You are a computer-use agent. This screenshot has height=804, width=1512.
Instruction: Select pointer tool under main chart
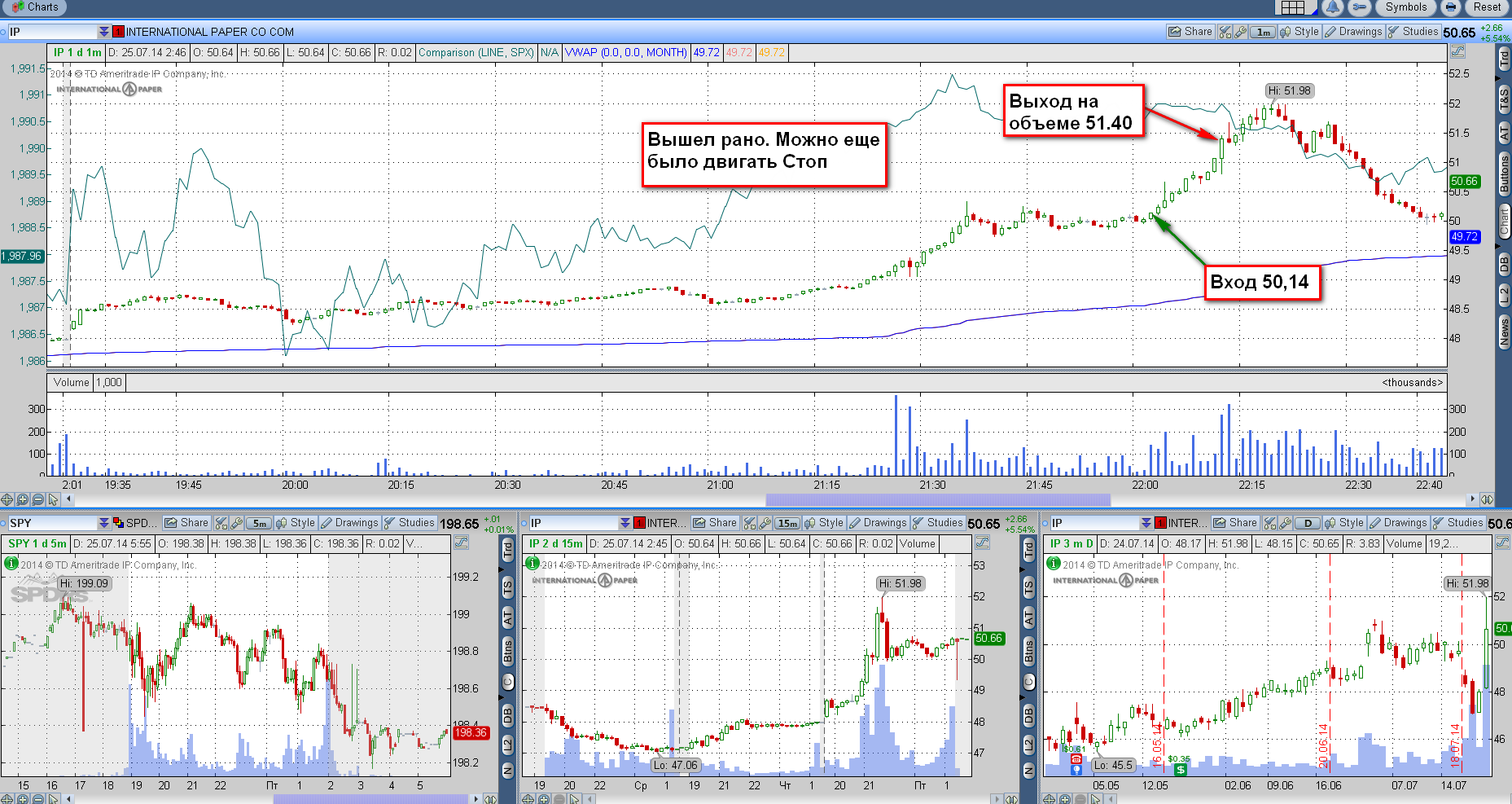[x=54, y=499]
